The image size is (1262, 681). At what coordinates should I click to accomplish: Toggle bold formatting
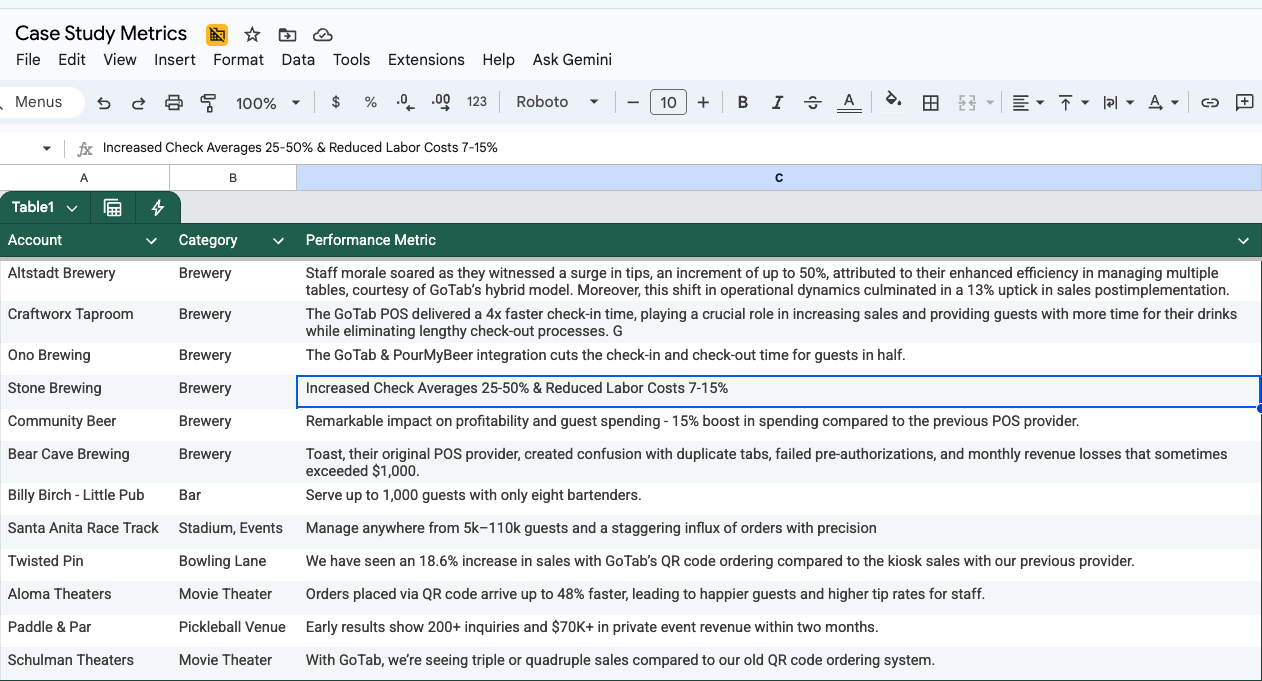742,103
